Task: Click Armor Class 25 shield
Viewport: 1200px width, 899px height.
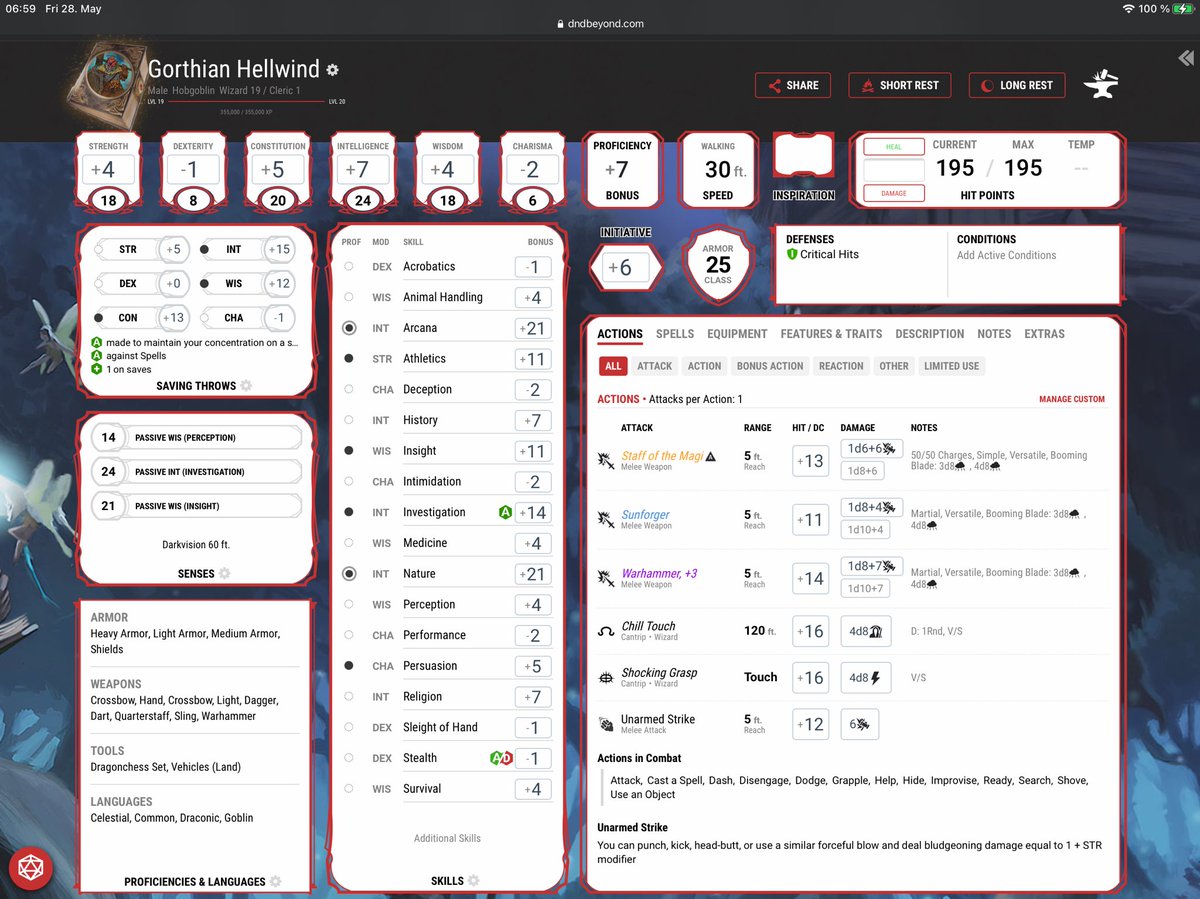Action: pos(718,263)
